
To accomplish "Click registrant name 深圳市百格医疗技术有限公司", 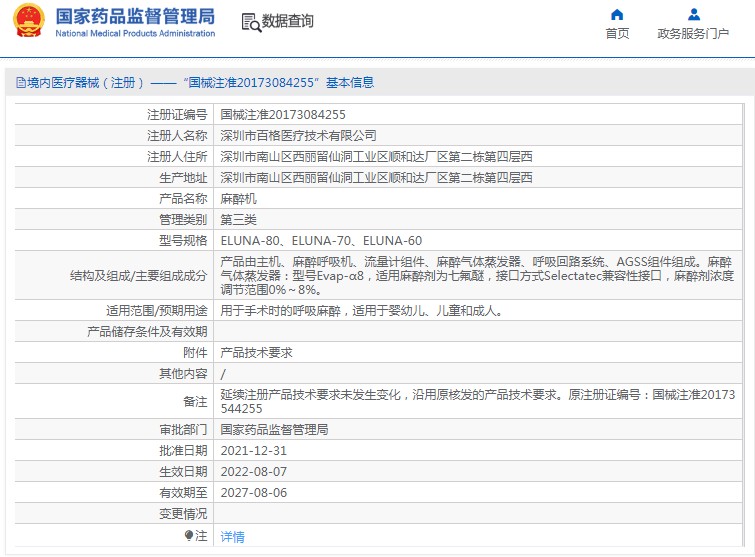I will tap(298, 135).
